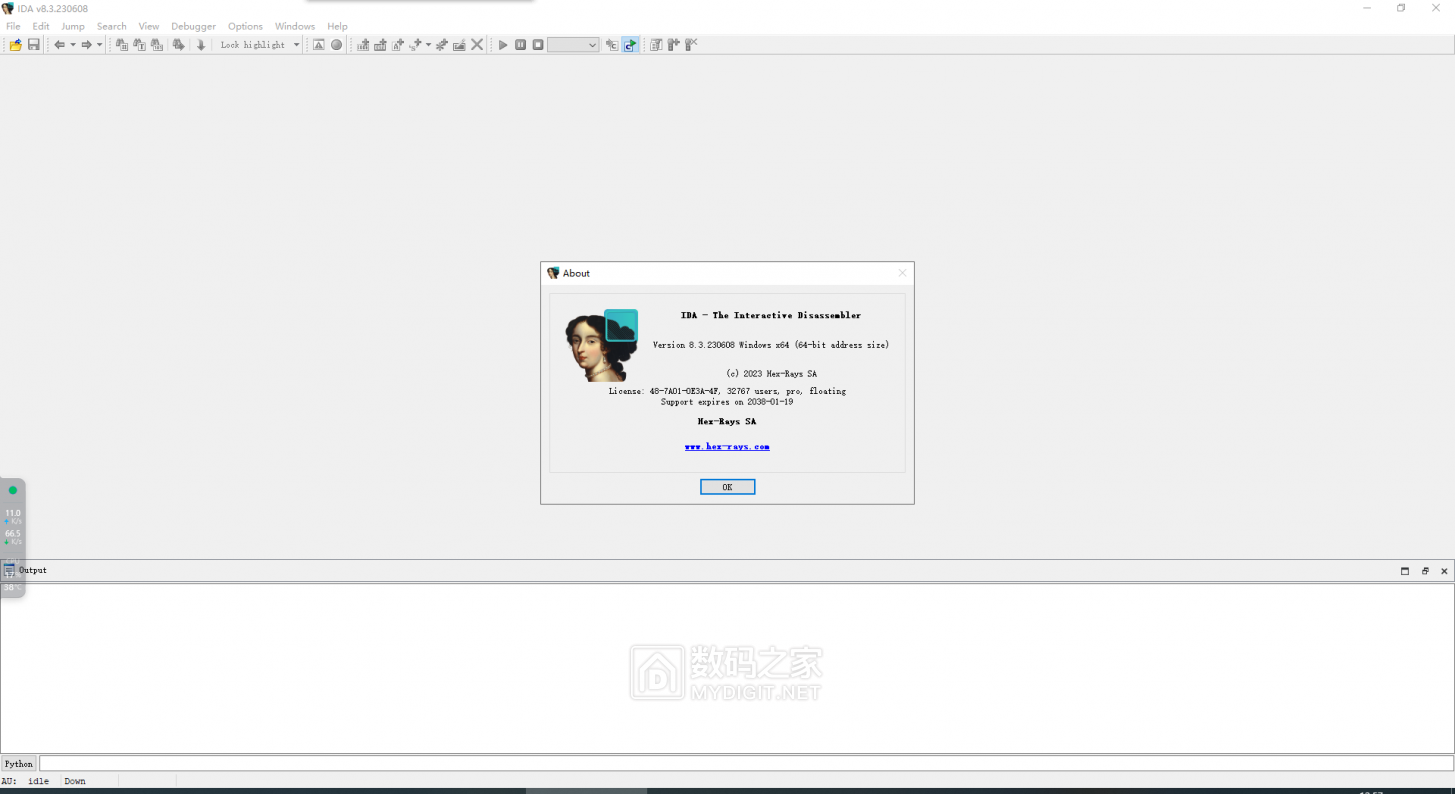Pause process with the pause button
1455x794 pixels.
[x=520, y=45]
